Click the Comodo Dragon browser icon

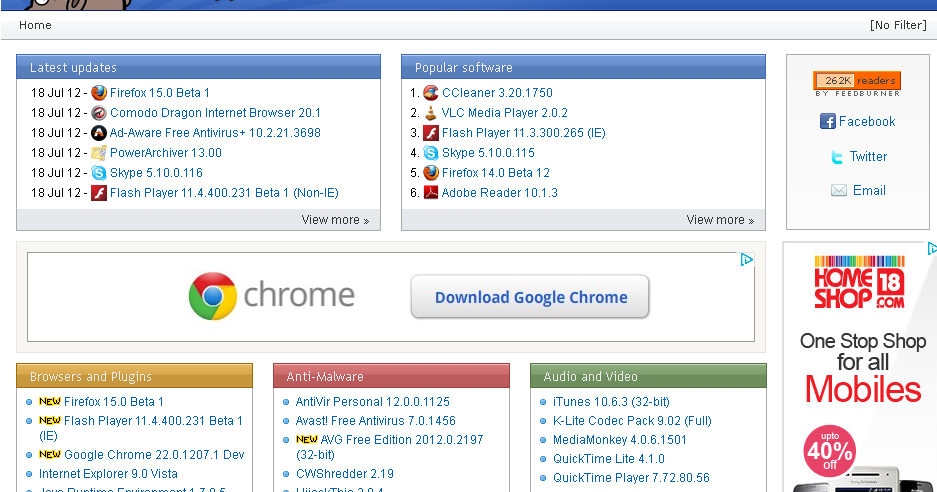point(99,113)
